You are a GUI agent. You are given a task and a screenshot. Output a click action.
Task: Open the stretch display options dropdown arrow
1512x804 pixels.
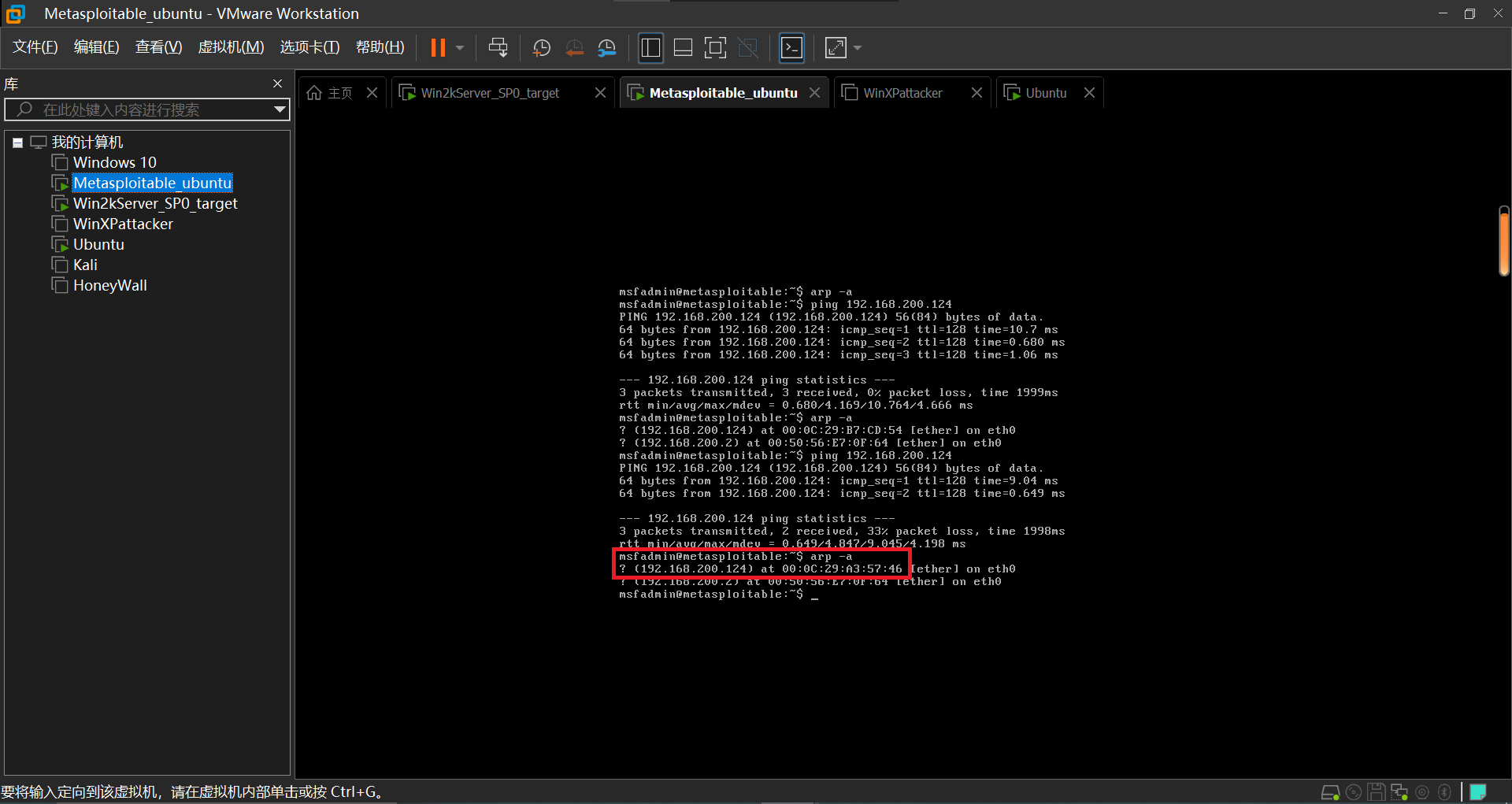tap(858, 48)
